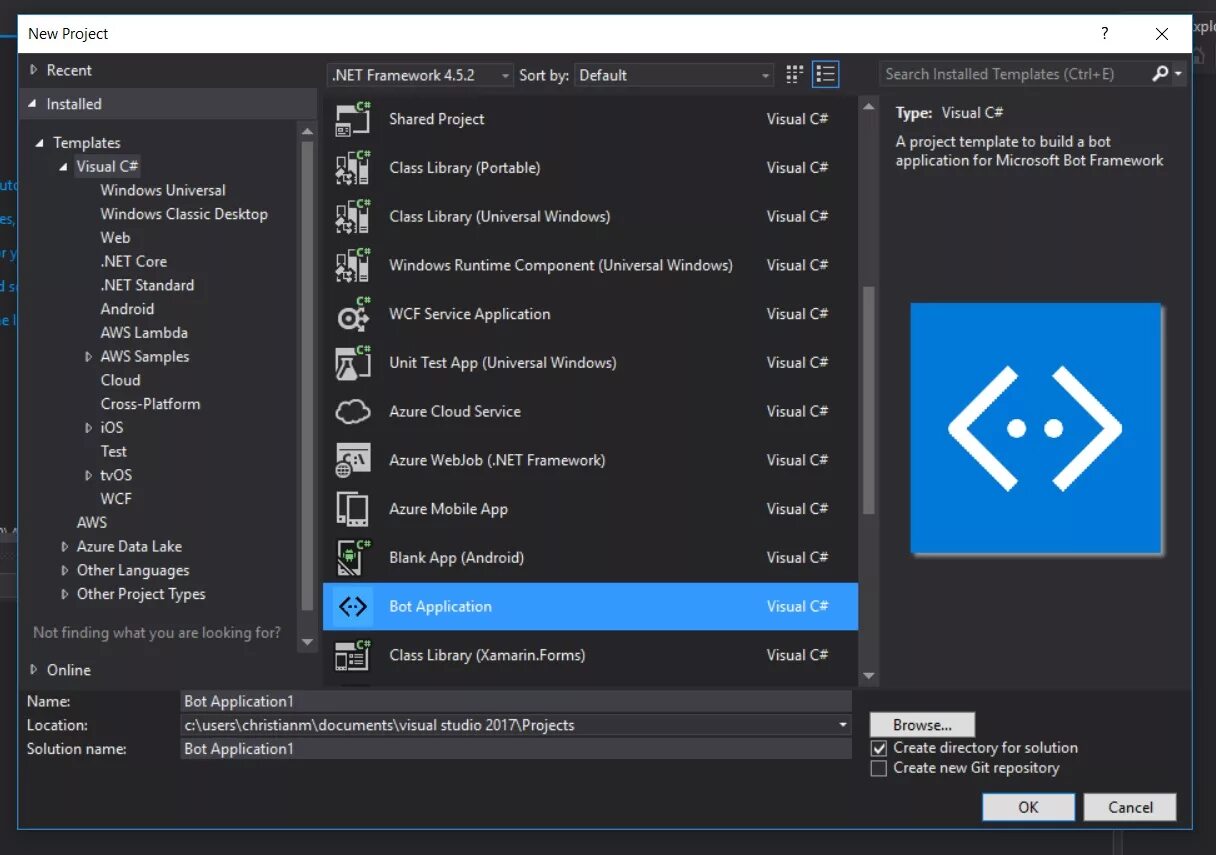Select the Android category

coord(127,309)
